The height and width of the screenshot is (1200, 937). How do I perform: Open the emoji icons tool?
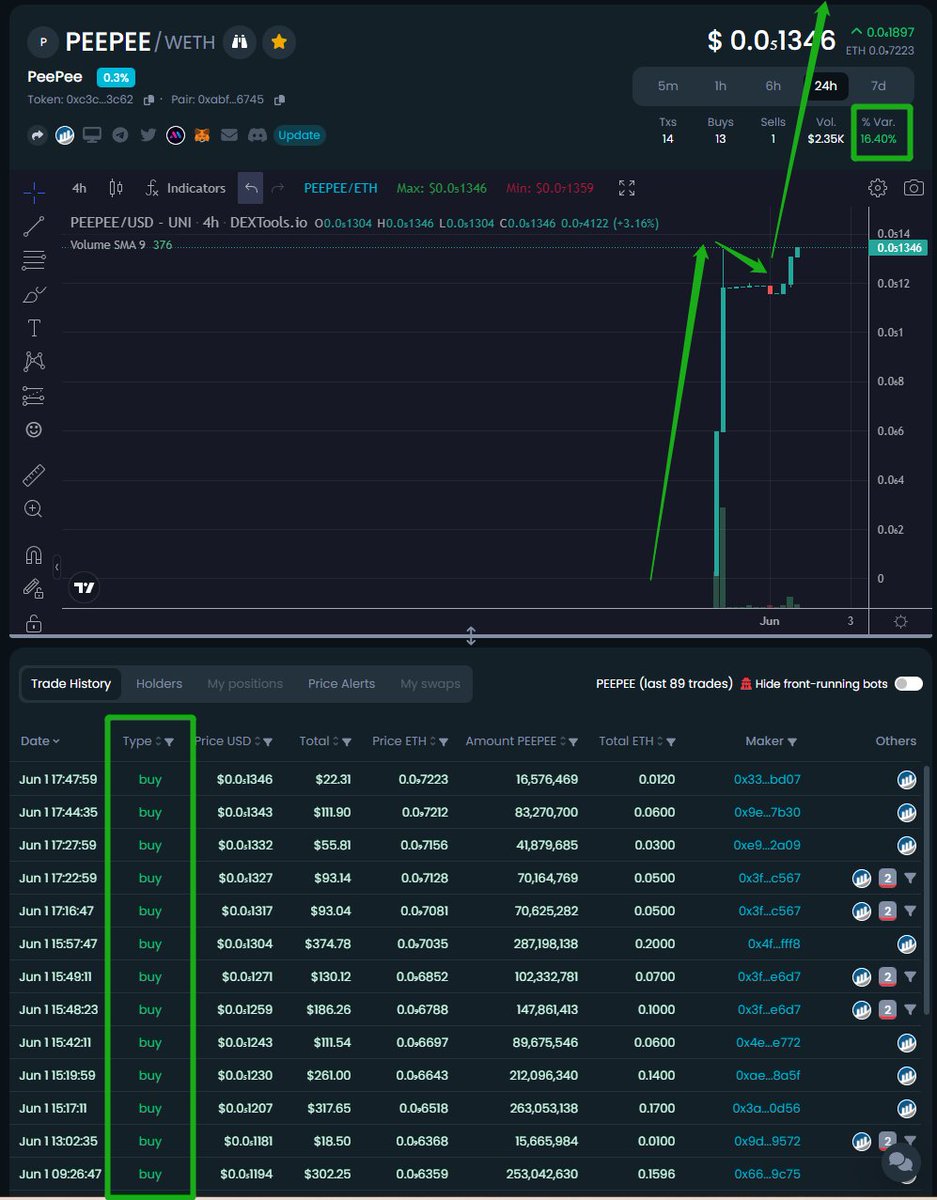(33, 429)
